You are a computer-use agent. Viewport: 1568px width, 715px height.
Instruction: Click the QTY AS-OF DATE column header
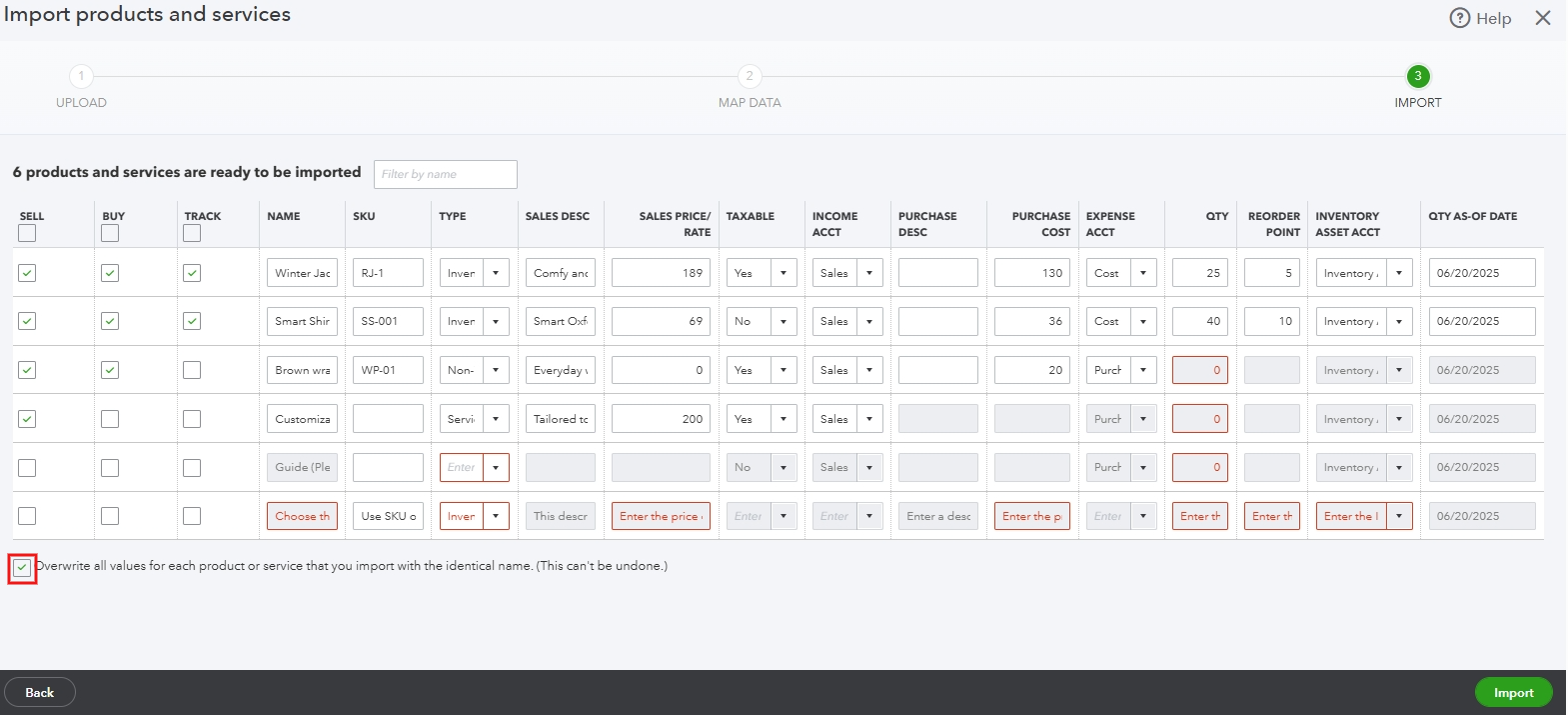point(1472,216)
